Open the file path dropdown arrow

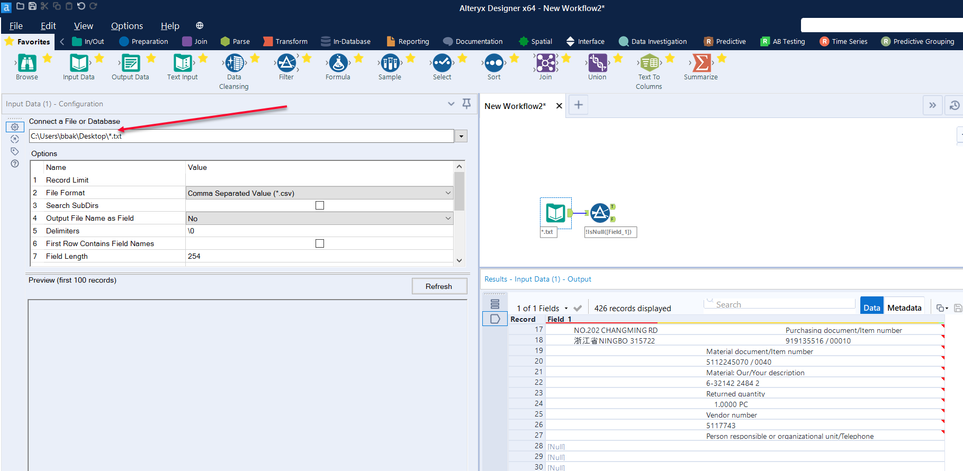pyautogui.click(x=461, y=136)
